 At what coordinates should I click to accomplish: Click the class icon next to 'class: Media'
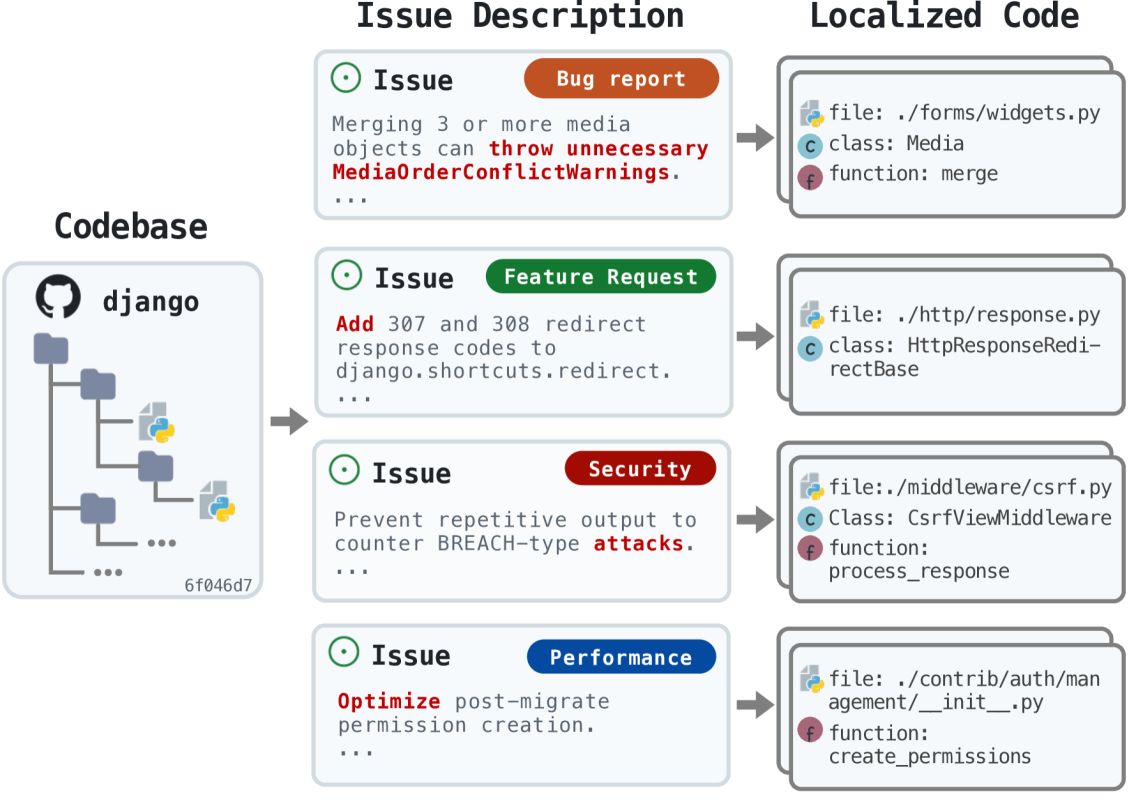click(x=810, y=146)
